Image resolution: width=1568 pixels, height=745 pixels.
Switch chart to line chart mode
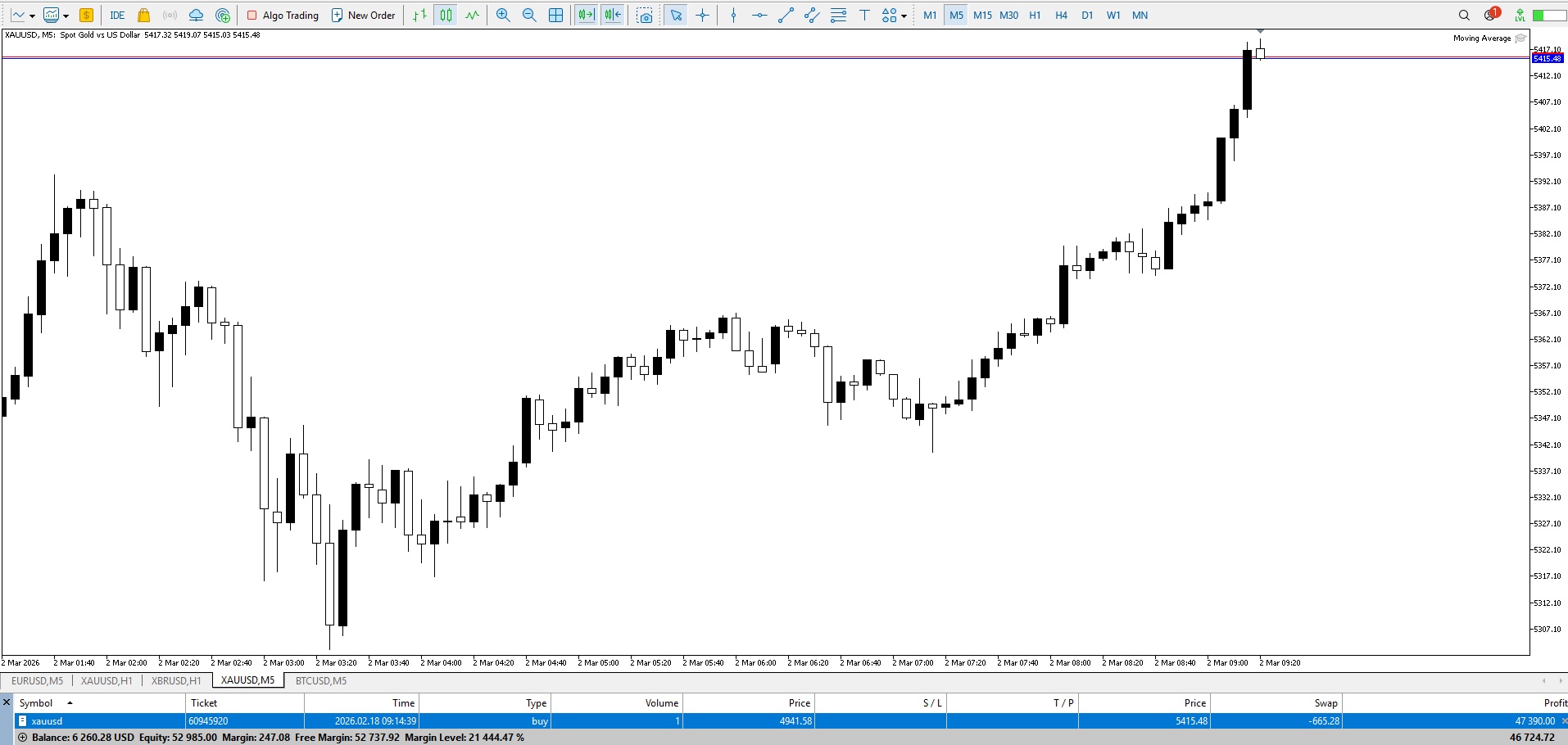472,15
